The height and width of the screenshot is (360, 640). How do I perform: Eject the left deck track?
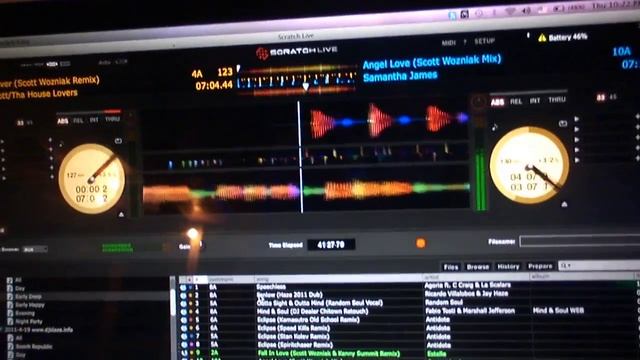click(x=121, y=214)
